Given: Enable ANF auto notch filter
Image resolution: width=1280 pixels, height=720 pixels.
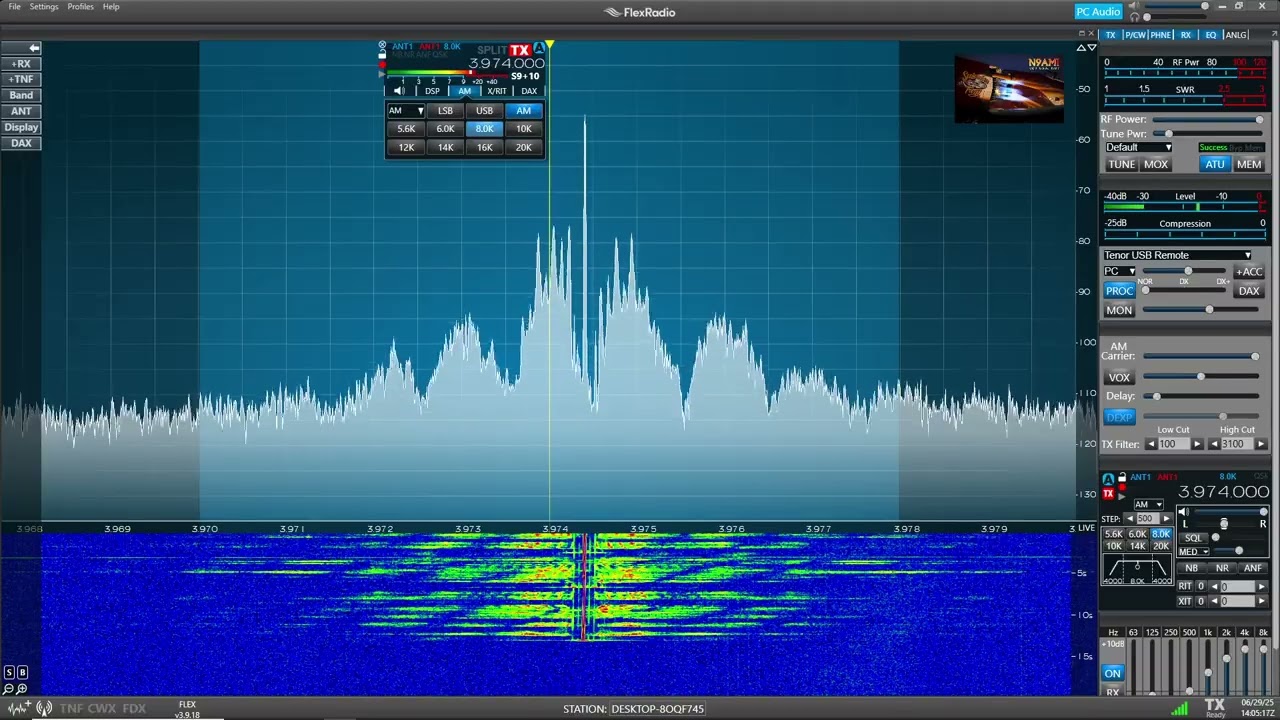Looking at the screenshot, I should pos(1252,568).
